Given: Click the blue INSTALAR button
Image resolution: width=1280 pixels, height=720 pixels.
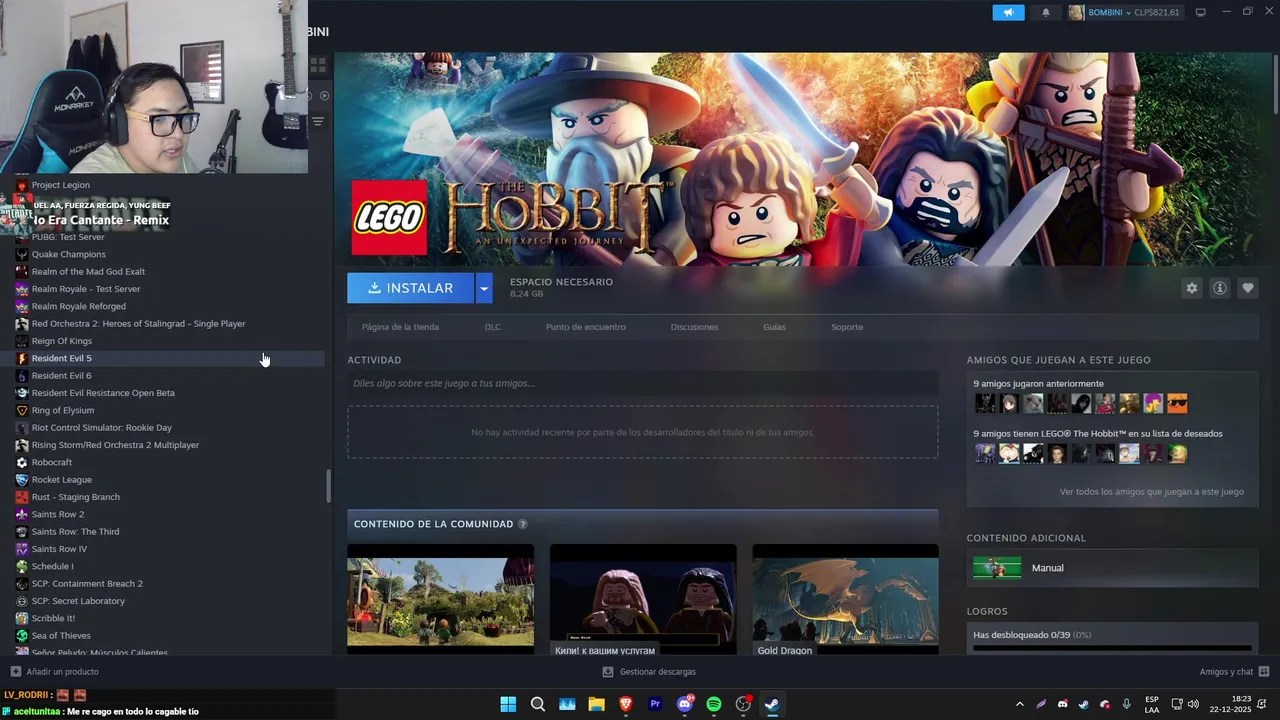Looking at the screenshot, I should [410, 288].
